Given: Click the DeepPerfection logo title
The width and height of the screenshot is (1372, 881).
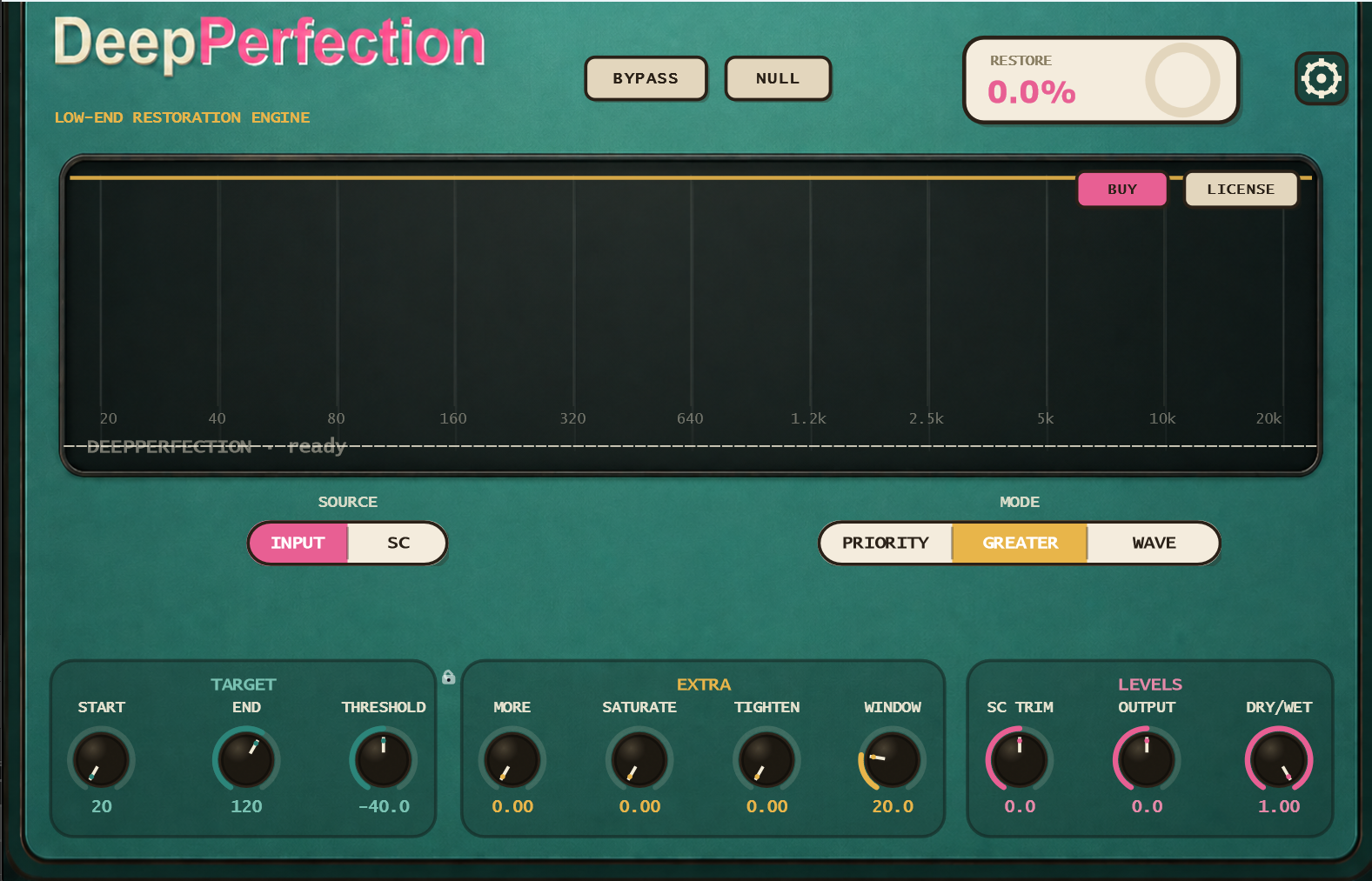Looking at the screenshot, I should click(x=269, y=43).
